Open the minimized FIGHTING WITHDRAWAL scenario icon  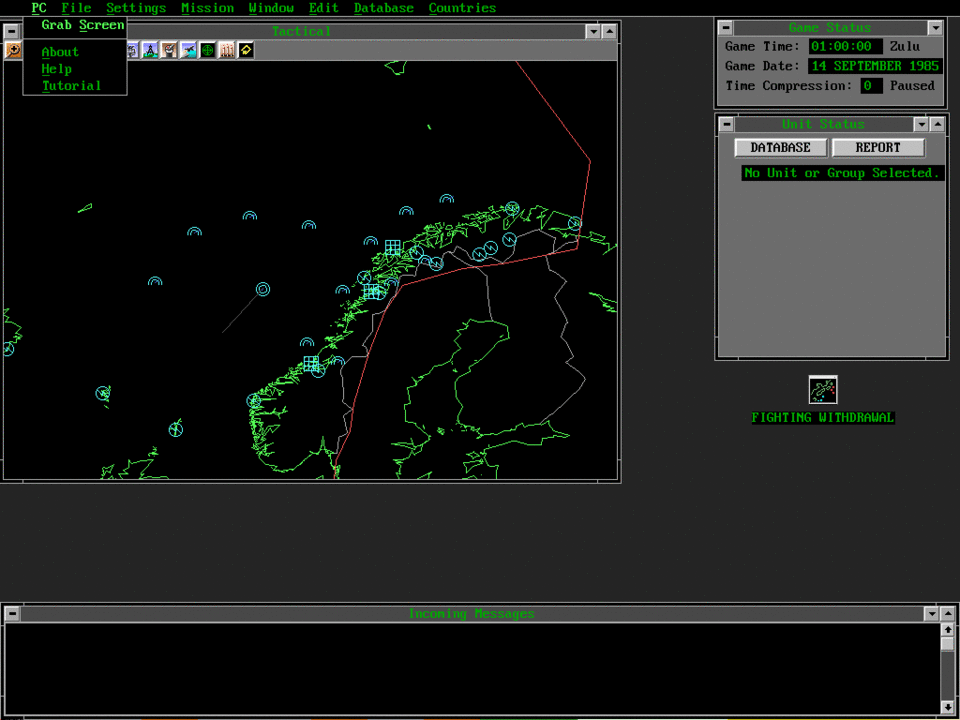click(822, 390)
